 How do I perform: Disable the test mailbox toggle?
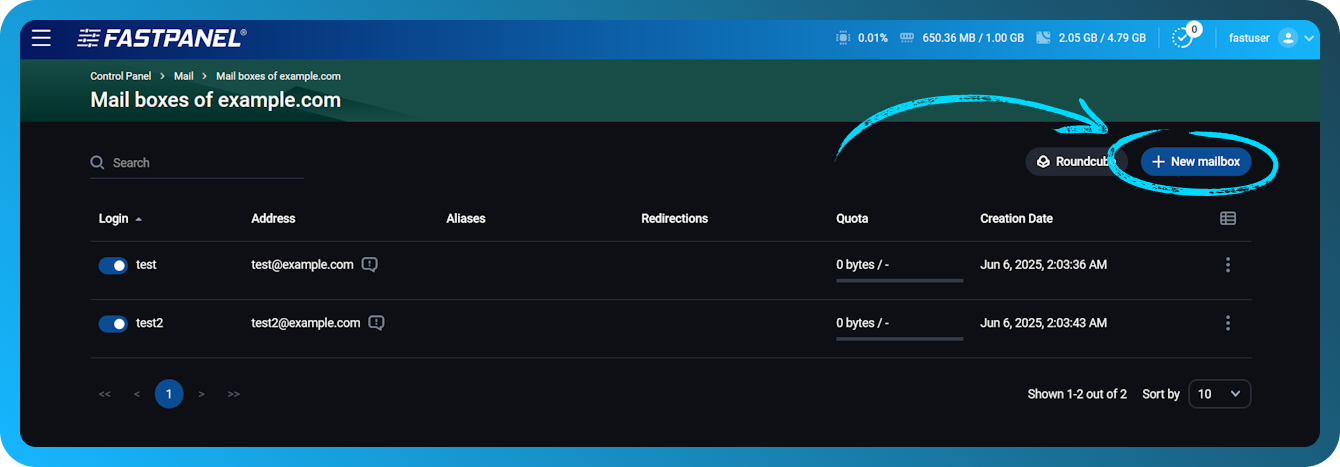click(113, 265)
